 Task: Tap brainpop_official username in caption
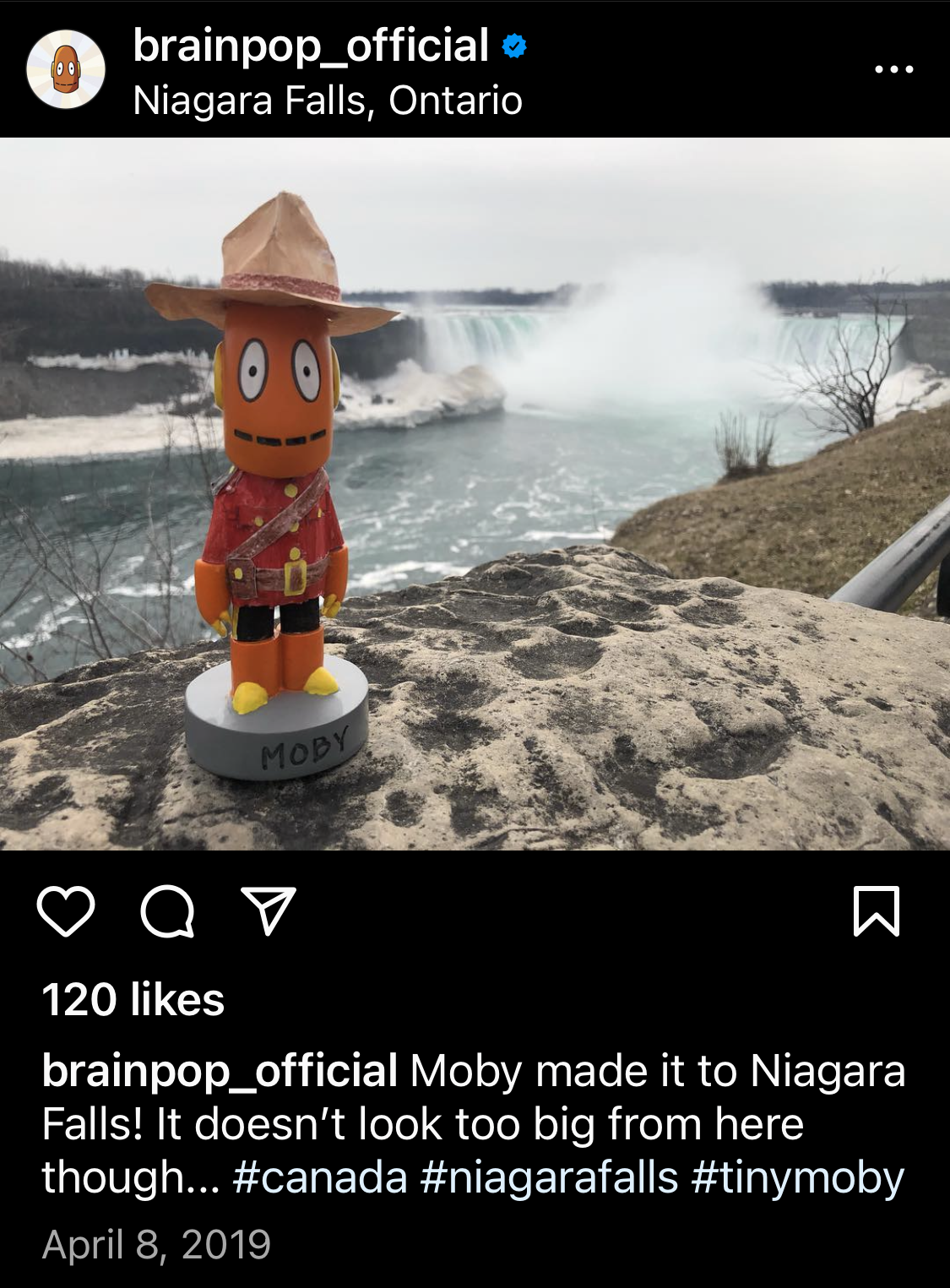(220, 1071)
